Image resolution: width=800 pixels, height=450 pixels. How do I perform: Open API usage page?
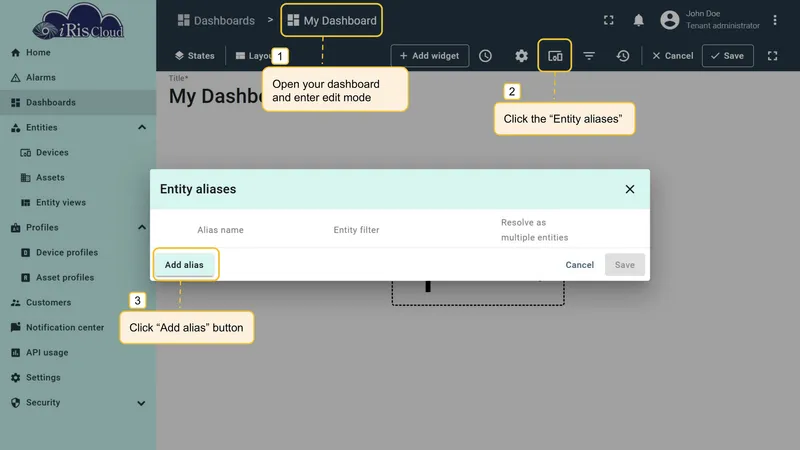point(78,353)
